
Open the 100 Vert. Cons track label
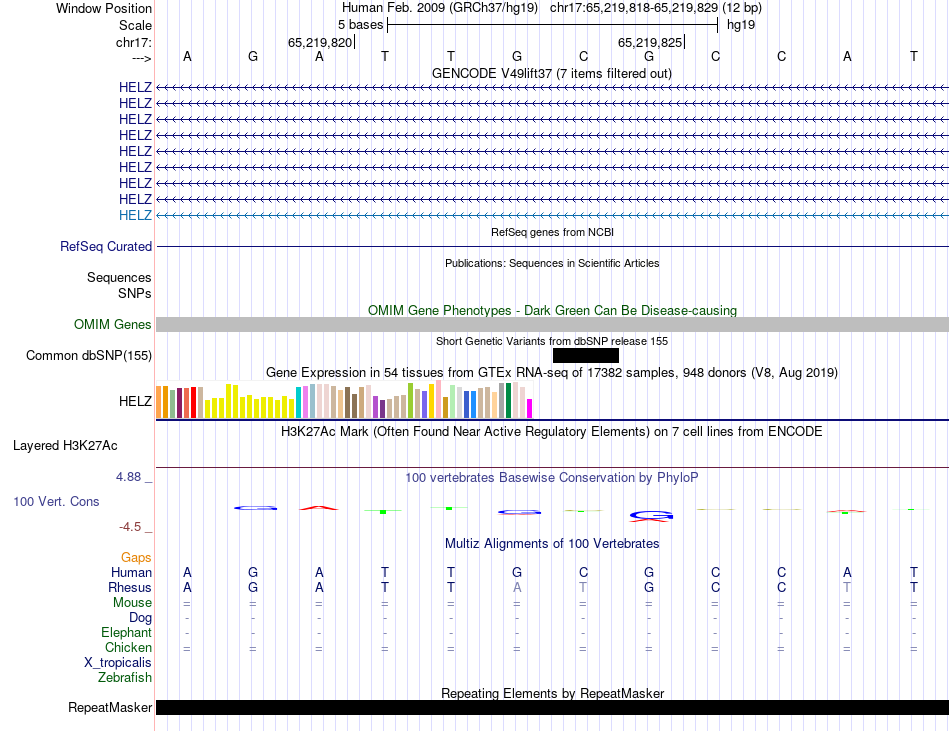[56, 501]
